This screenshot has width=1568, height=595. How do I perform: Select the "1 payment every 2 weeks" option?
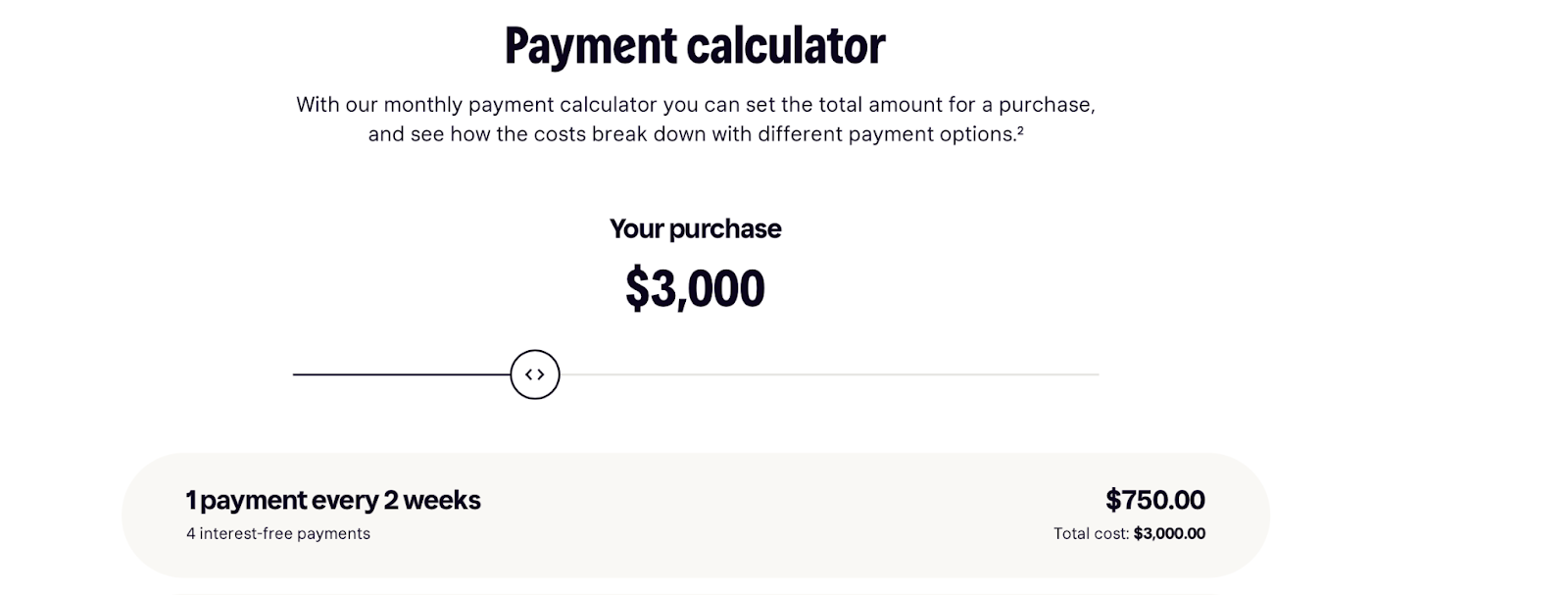point(333,500)
